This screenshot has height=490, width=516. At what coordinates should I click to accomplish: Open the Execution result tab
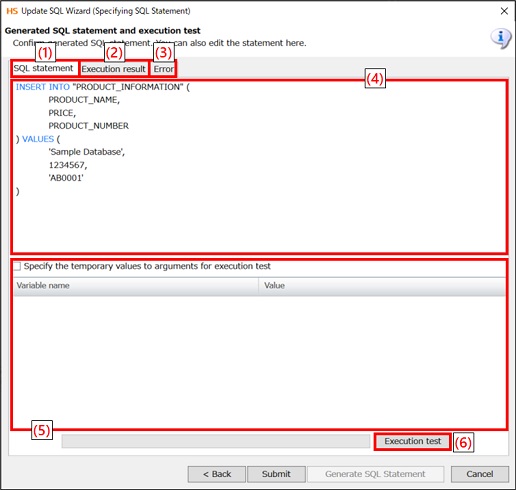coord(113,69)
